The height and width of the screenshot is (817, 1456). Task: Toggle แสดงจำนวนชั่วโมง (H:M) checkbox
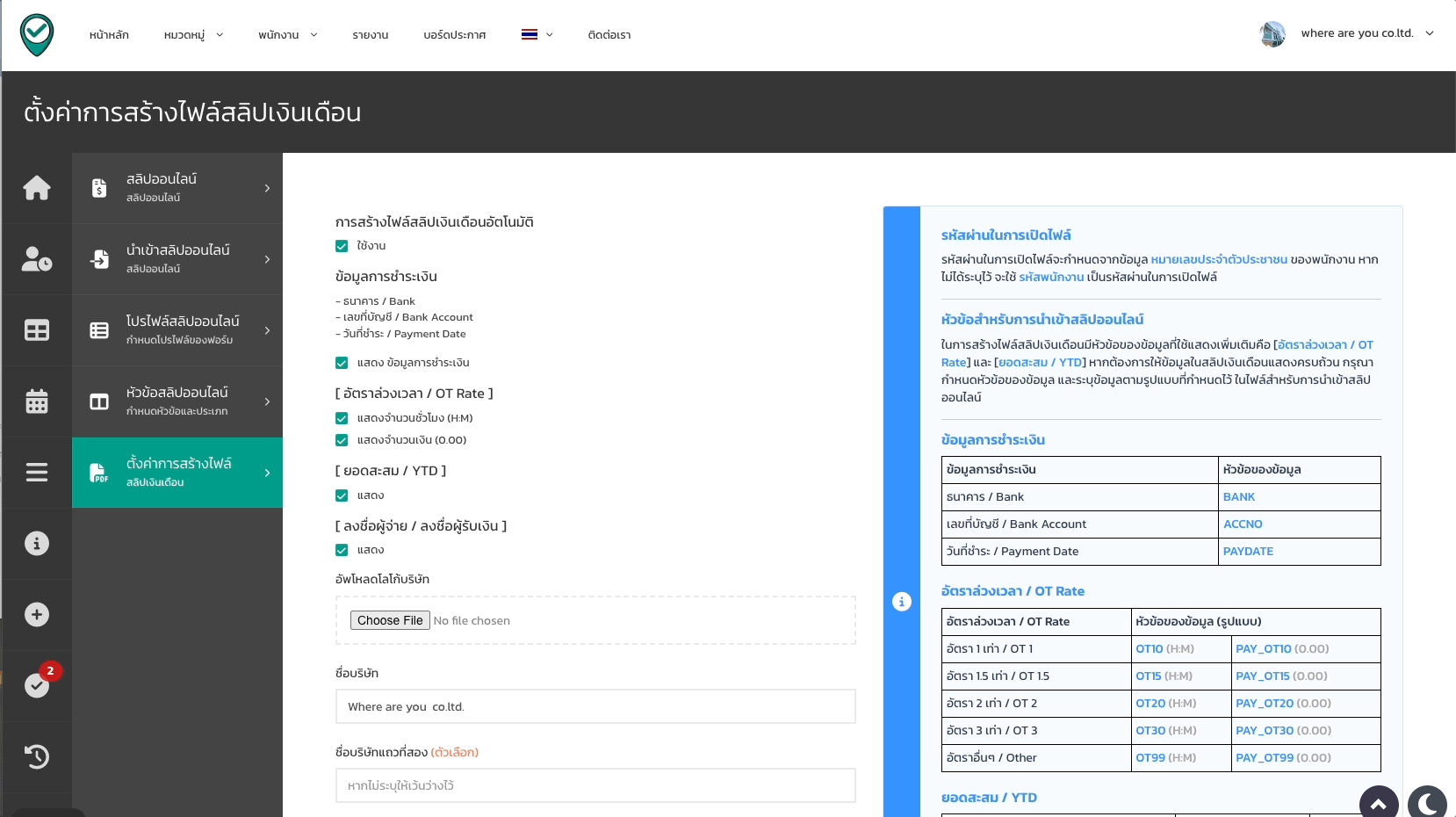coord(342,418)
